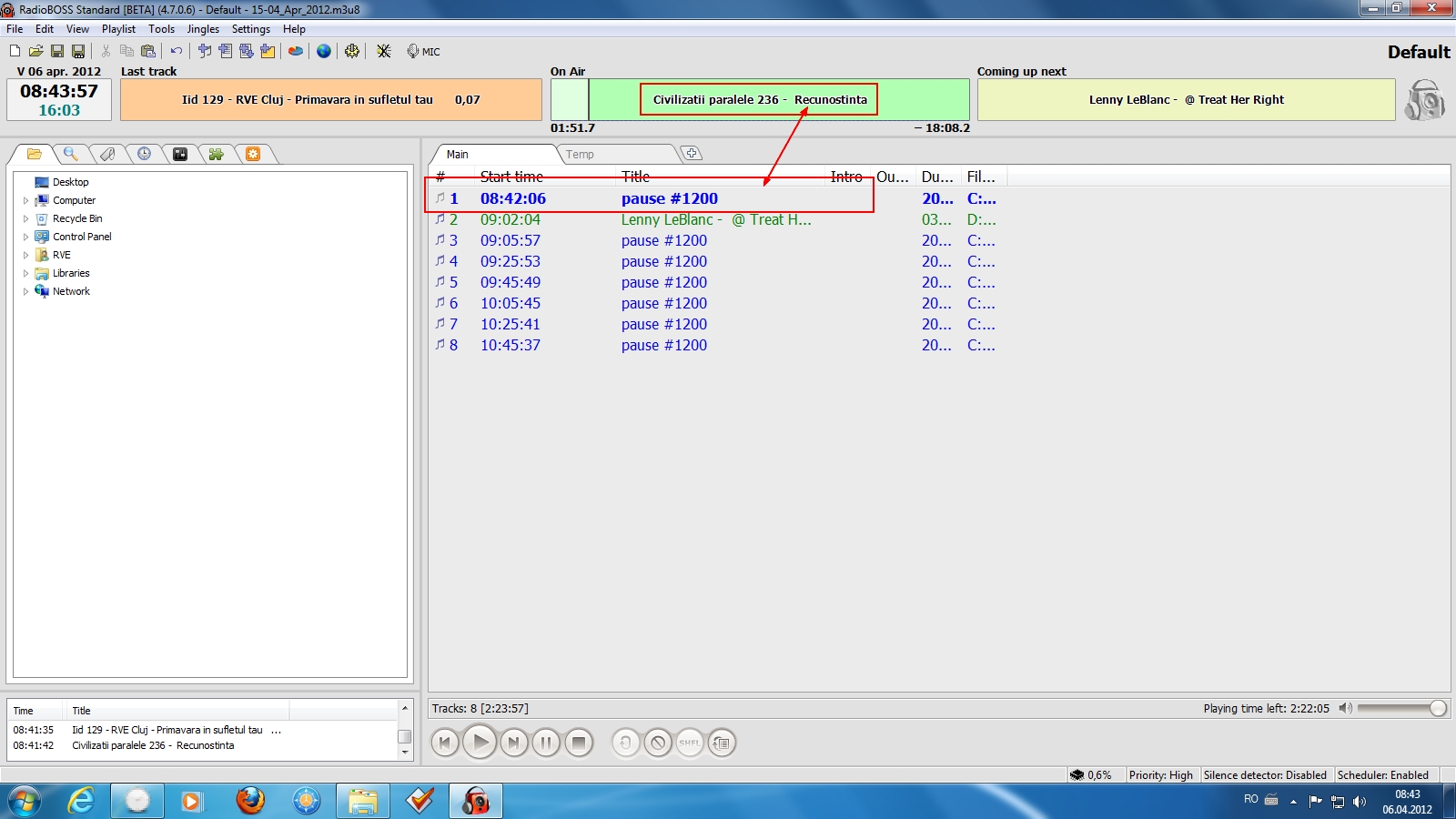Mute using the speaker icon beside the volume slider

coord(1345,708)
